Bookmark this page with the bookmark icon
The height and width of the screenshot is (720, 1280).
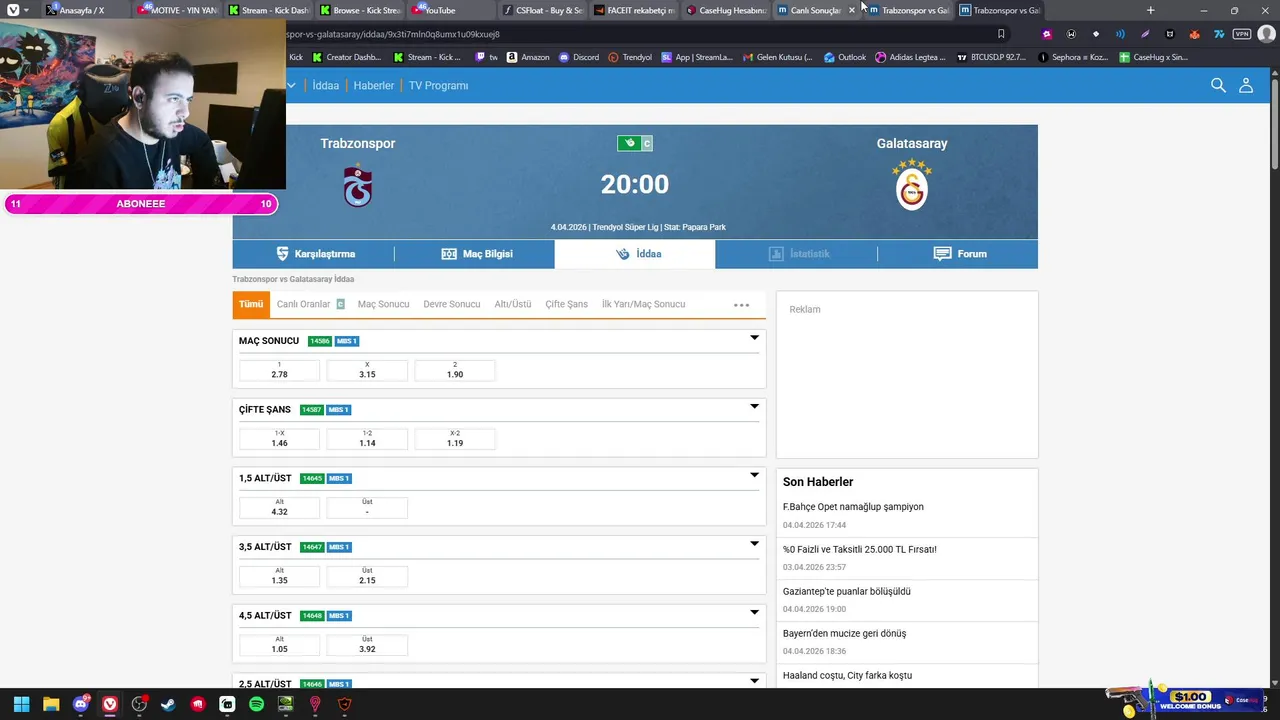[1001, 34]
